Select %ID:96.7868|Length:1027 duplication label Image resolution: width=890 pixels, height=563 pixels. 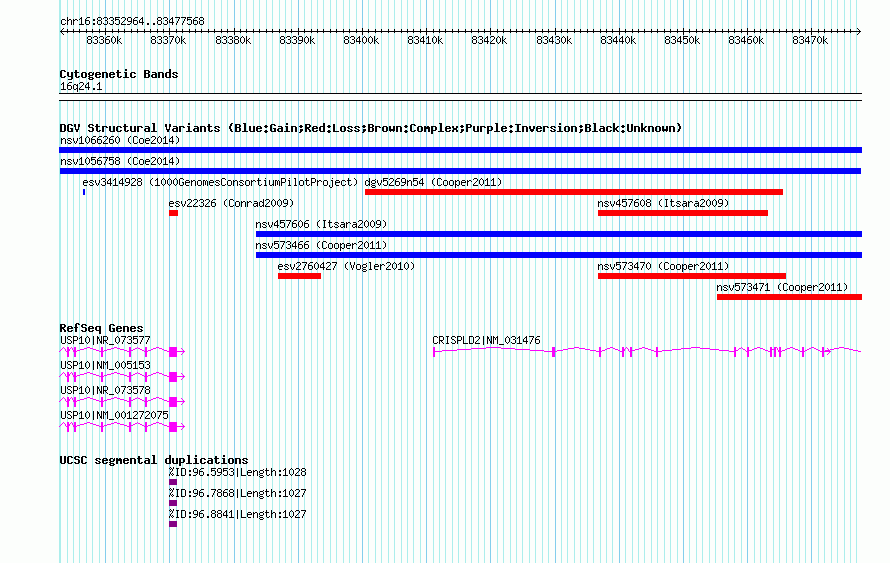(237, 493)
